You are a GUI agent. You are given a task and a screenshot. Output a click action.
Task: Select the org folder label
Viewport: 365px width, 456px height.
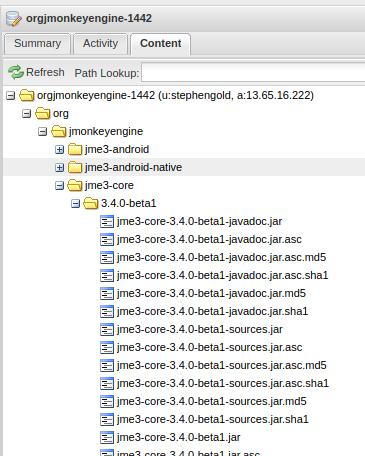click(61, 113)
